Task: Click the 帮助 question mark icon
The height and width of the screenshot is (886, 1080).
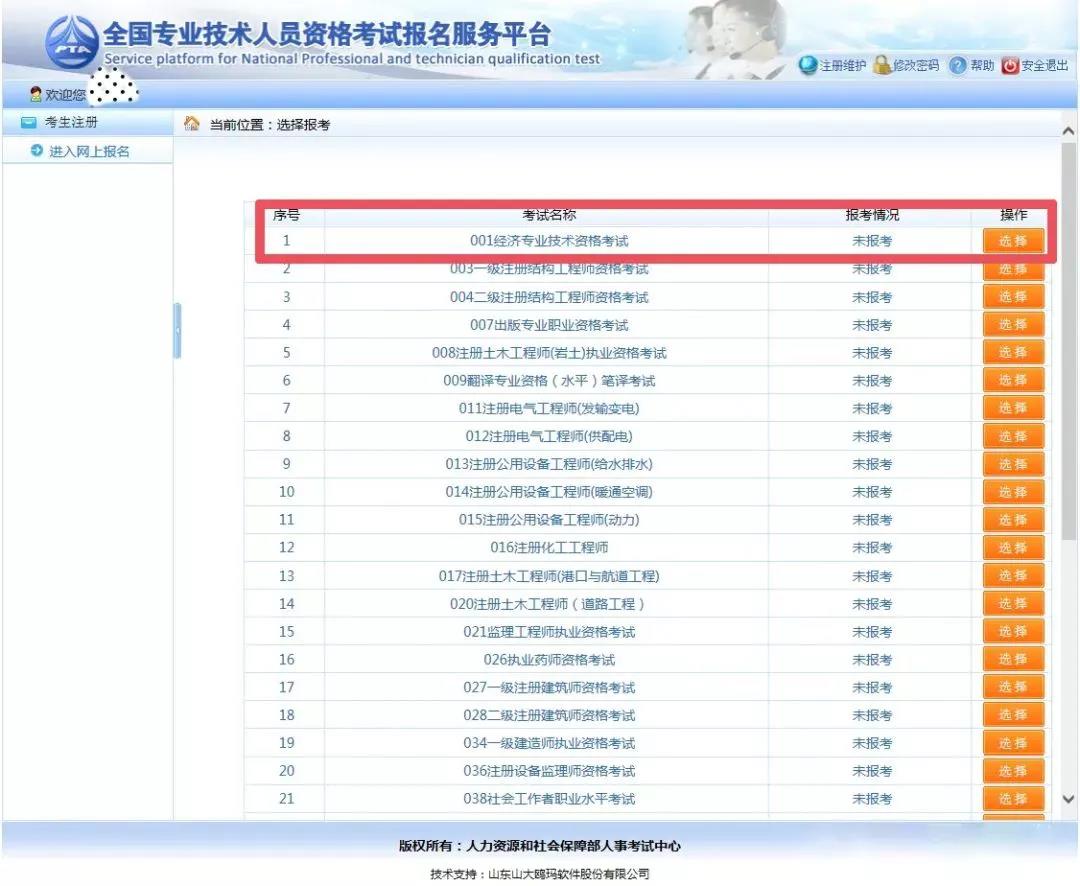Action: 957,65
